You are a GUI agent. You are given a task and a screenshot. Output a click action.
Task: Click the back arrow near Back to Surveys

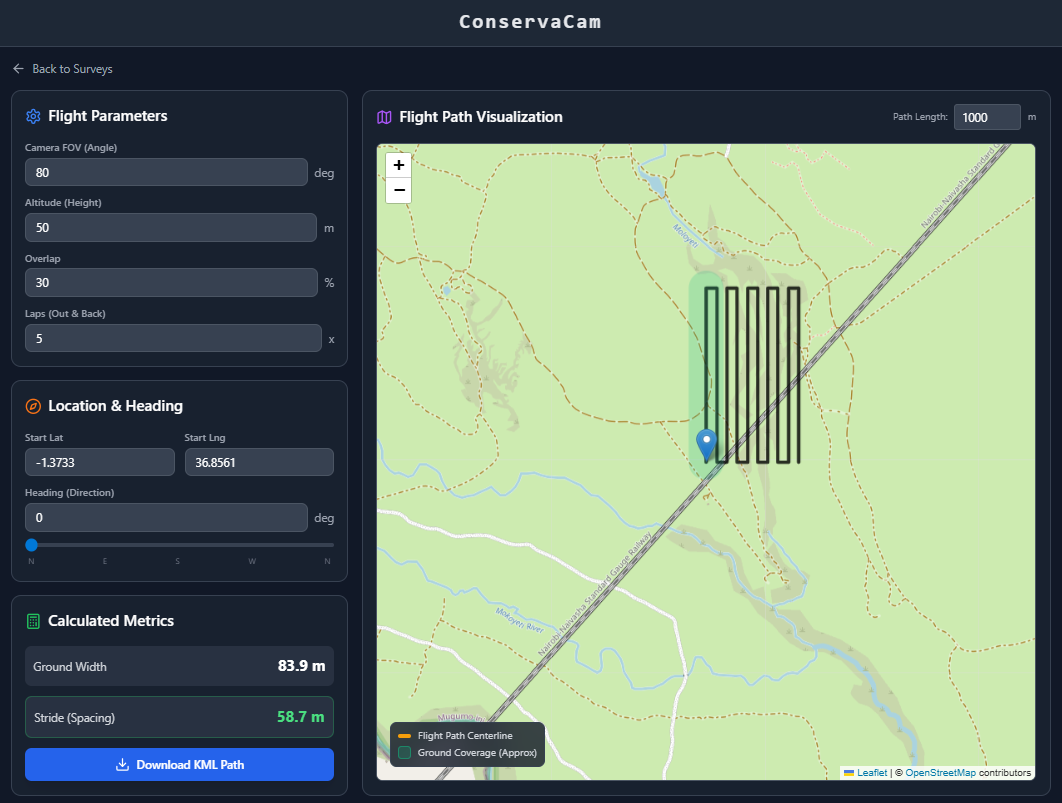tap(17, 68)
